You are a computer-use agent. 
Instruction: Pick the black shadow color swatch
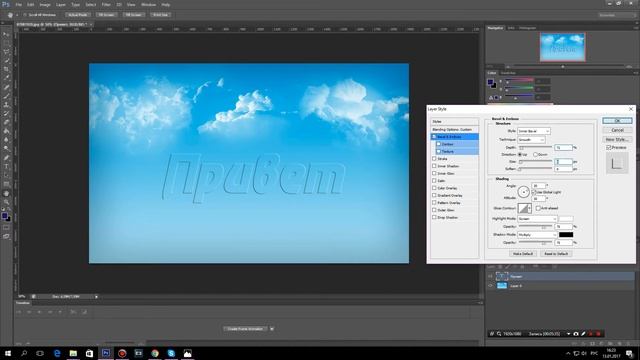coord(566,235)
